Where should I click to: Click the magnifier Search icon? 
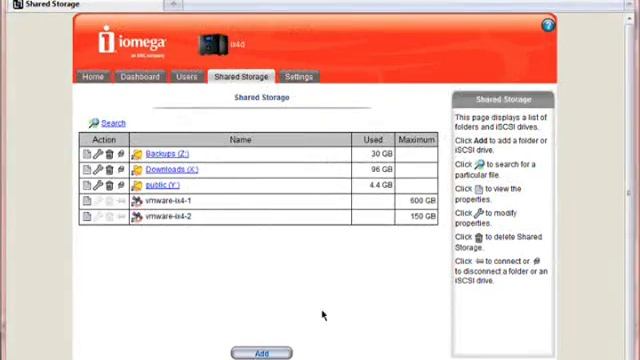coord(94,123)
